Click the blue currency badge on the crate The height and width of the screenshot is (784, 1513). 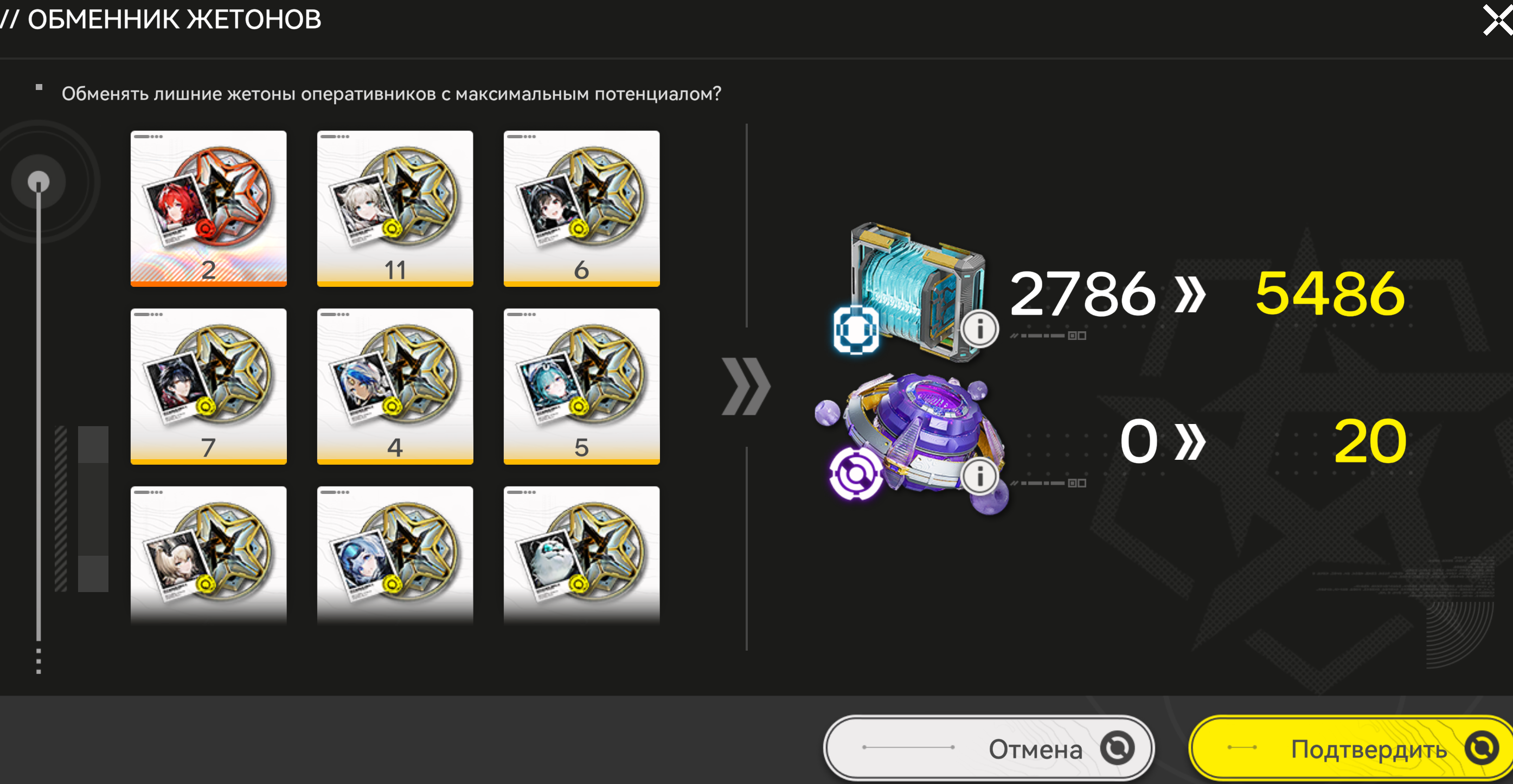(856, 330)
